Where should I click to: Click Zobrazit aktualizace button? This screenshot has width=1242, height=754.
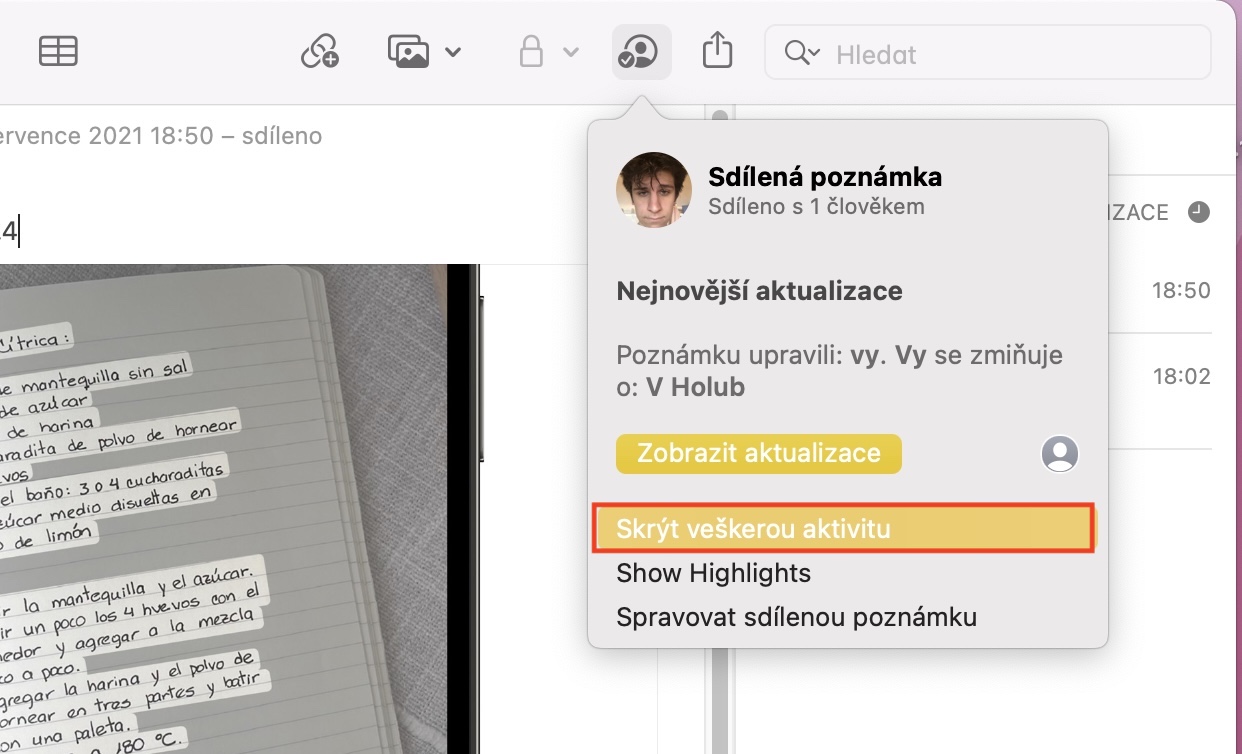[x=759, y=453]
